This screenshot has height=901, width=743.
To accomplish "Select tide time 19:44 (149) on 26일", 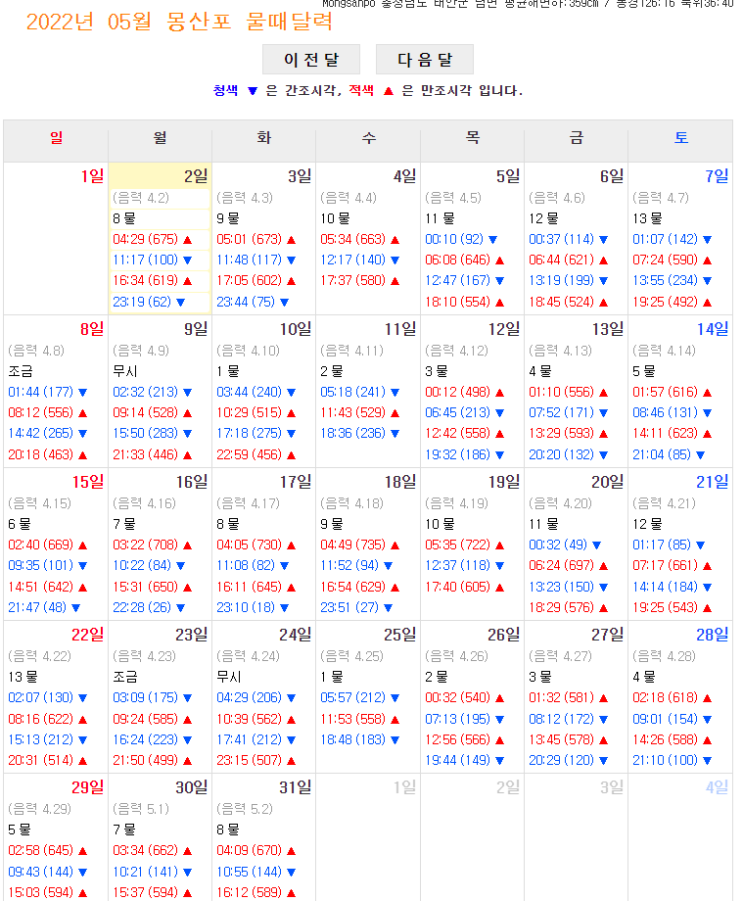I will pyautogui.click(x=457, y=760).
